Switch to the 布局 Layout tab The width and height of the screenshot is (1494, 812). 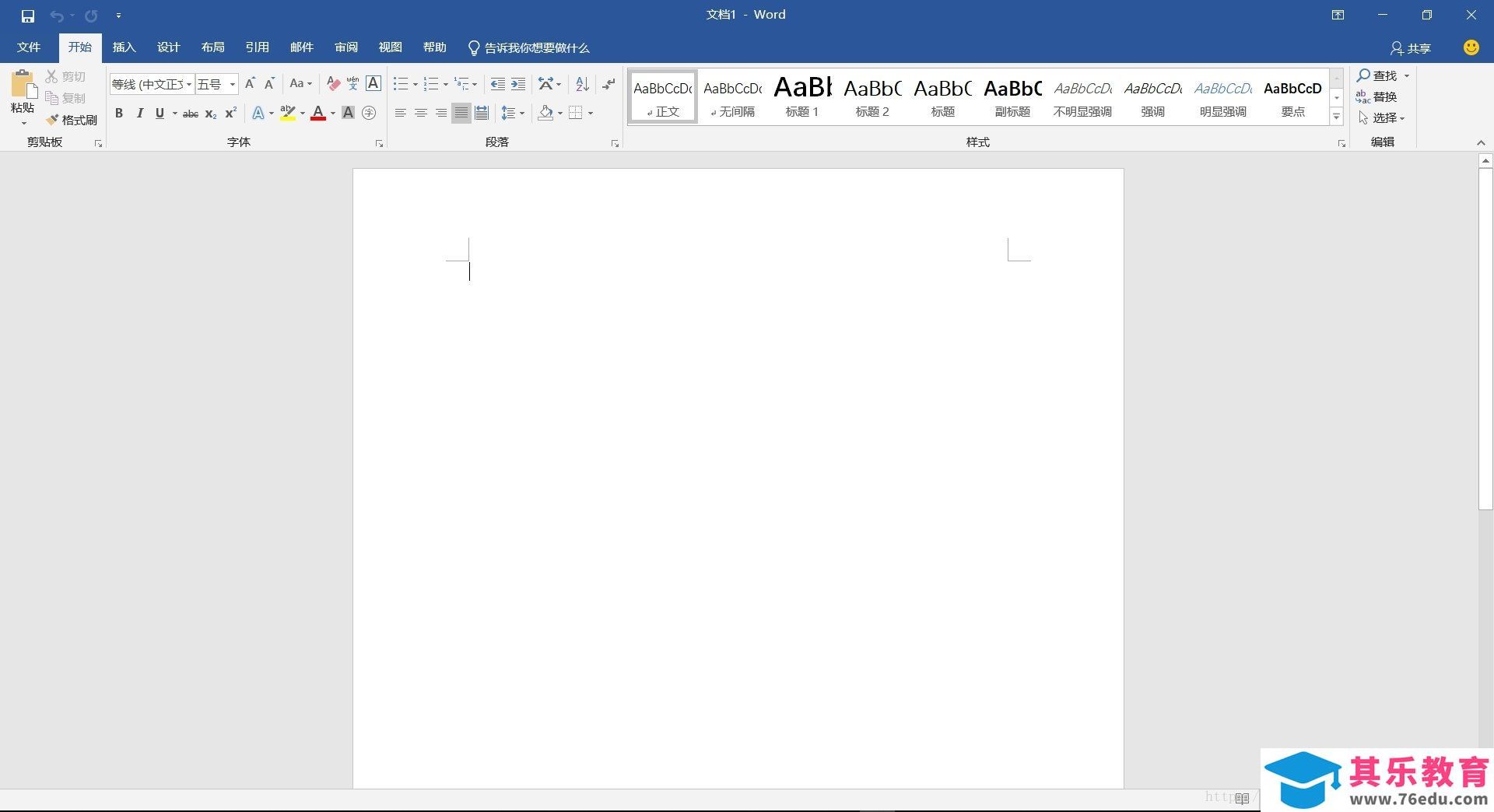pyautogui.click(x=212, y=47)
